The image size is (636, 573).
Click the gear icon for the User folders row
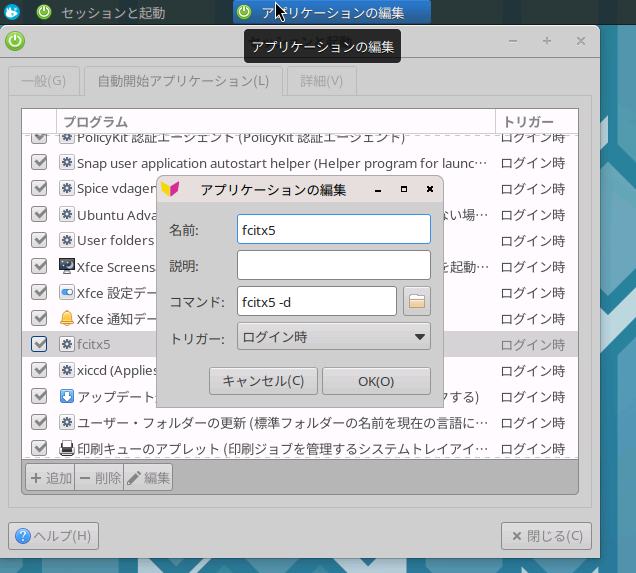pos(67,240)
